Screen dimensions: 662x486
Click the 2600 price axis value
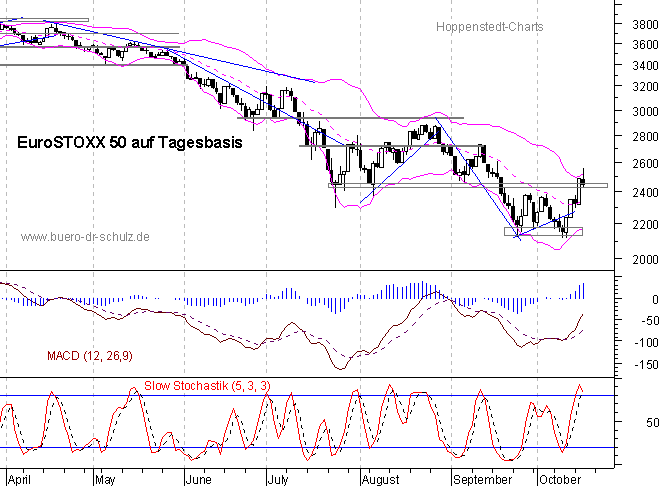(645, 163)
